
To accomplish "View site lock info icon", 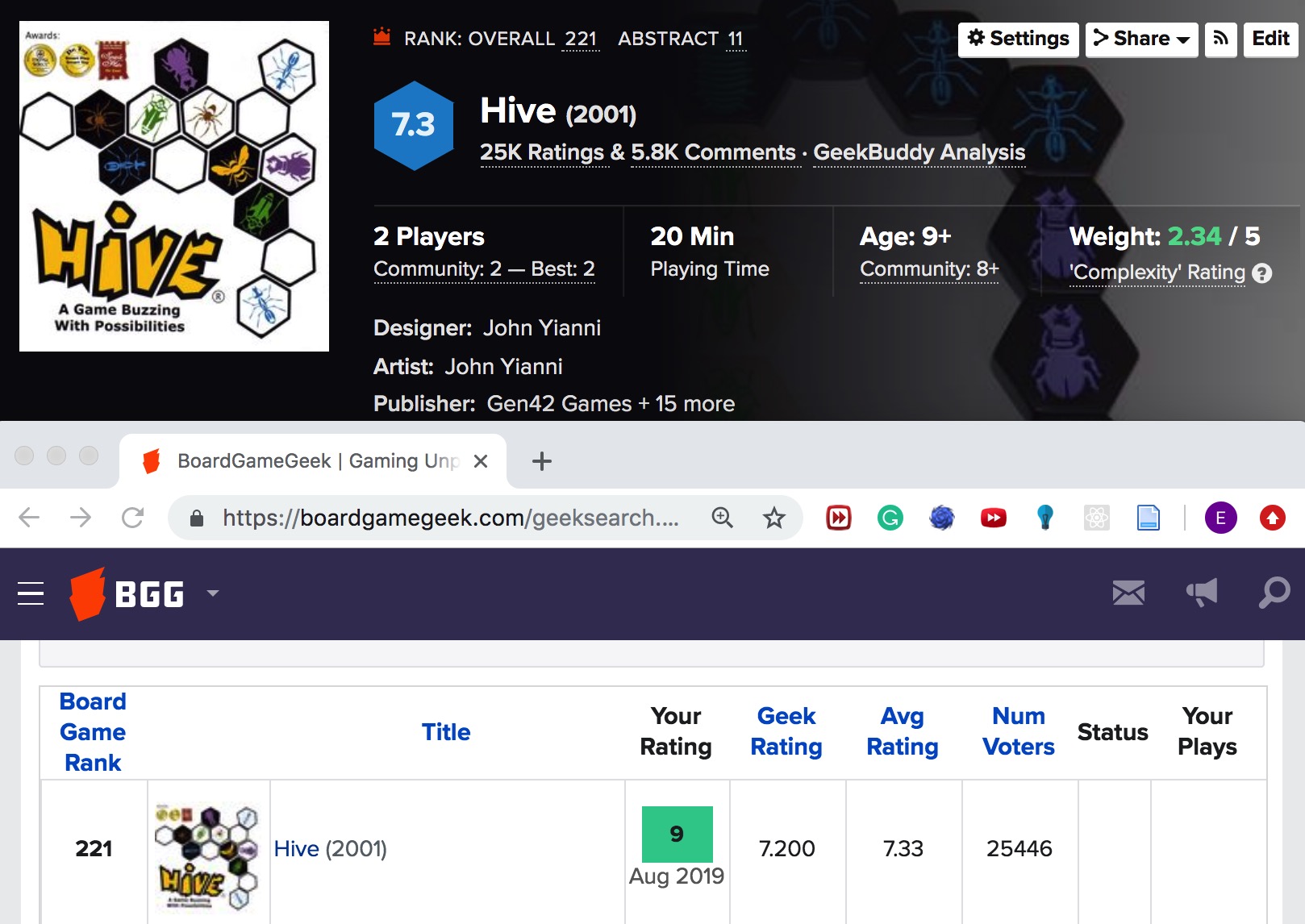I will click(x=196, y=518).
